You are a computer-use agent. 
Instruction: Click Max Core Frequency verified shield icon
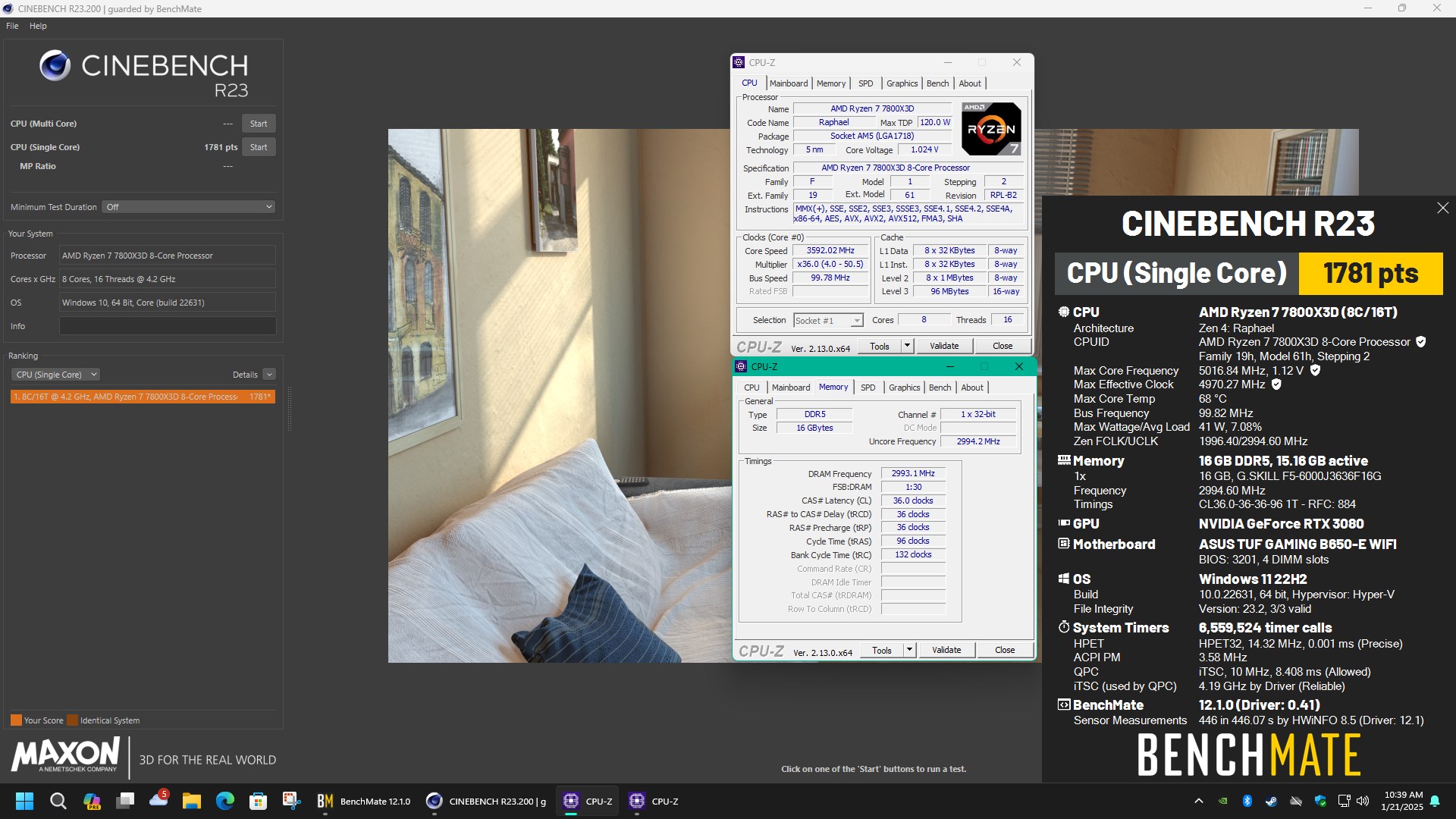pos(1315,371)
